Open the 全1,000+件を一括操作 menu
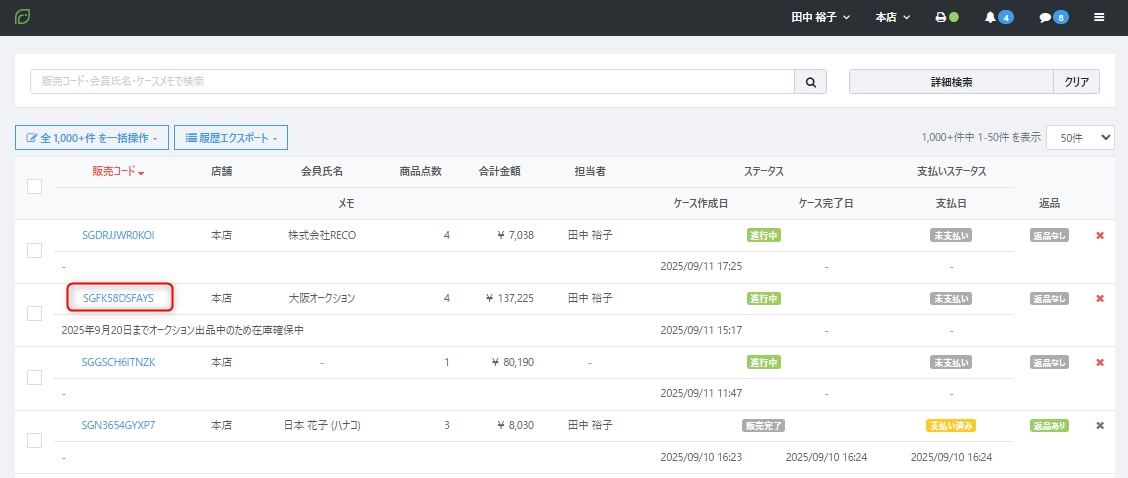1128x478 pixels. 91,137
